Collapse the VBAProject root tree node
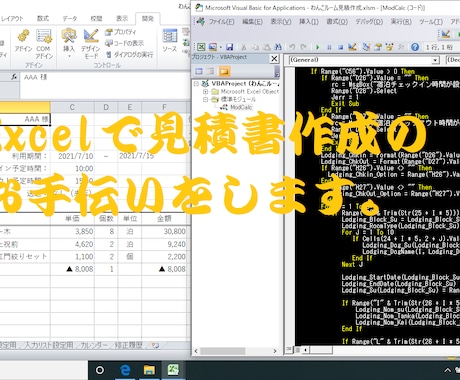The image size is (460, 380). coord(196,83)
